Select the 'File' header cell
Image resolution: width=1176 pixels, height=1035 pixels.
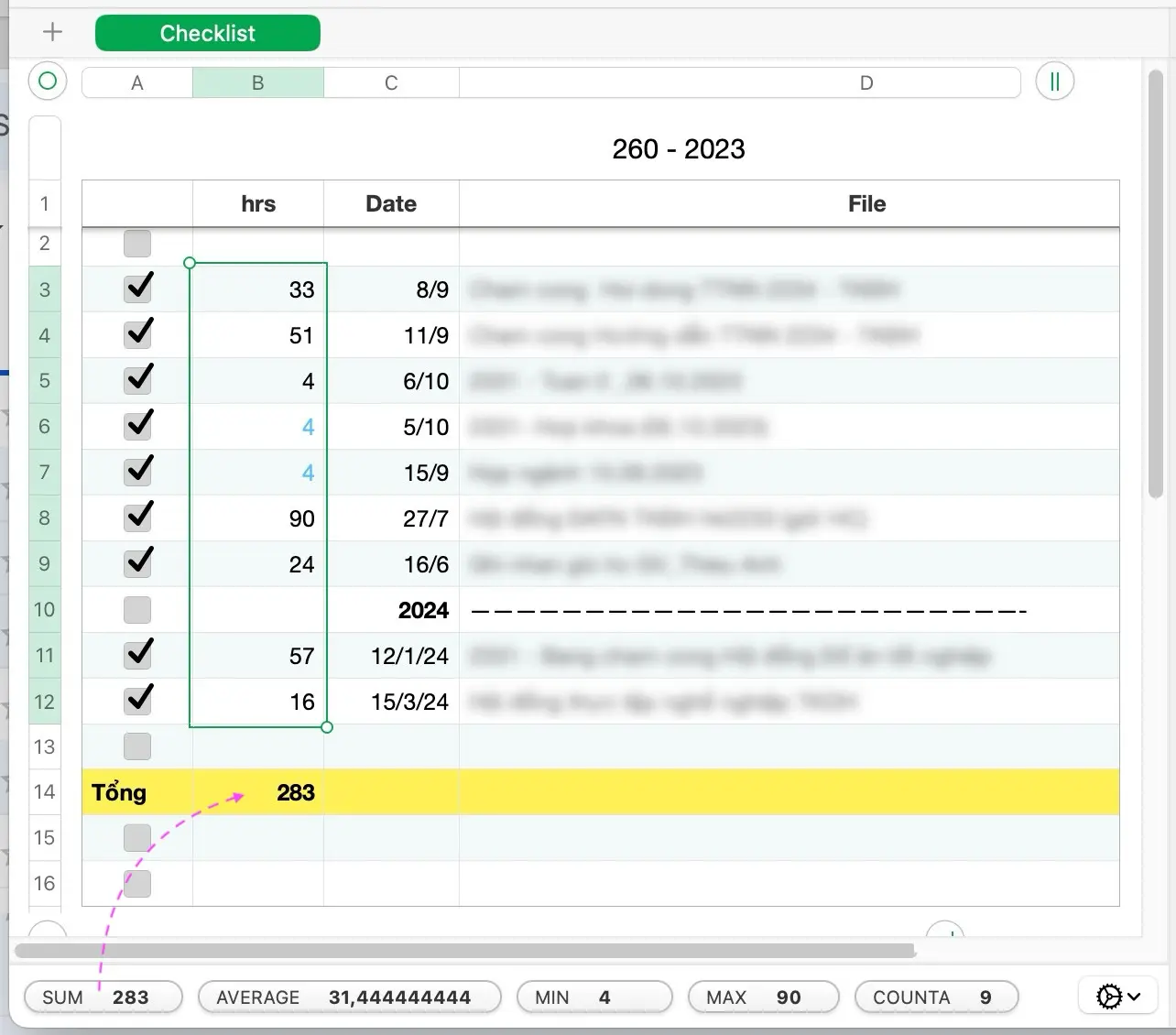tap(789, 203)
